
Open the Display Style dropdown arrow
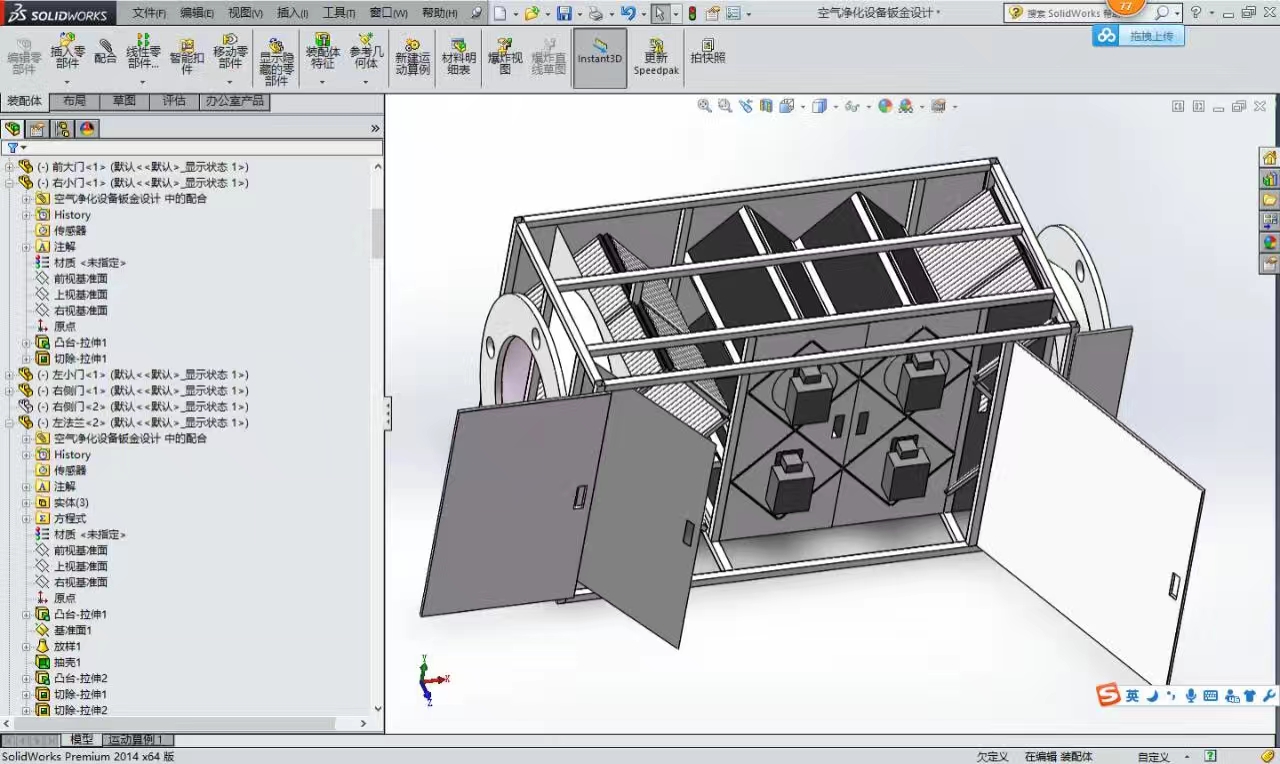(x=836, y=107)
